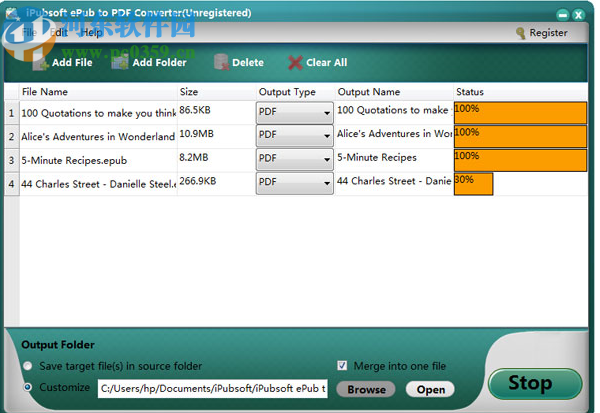The height and width of the screenshot is (413, 600).
Task: Click the File Name column header
Action: (99, 92)
